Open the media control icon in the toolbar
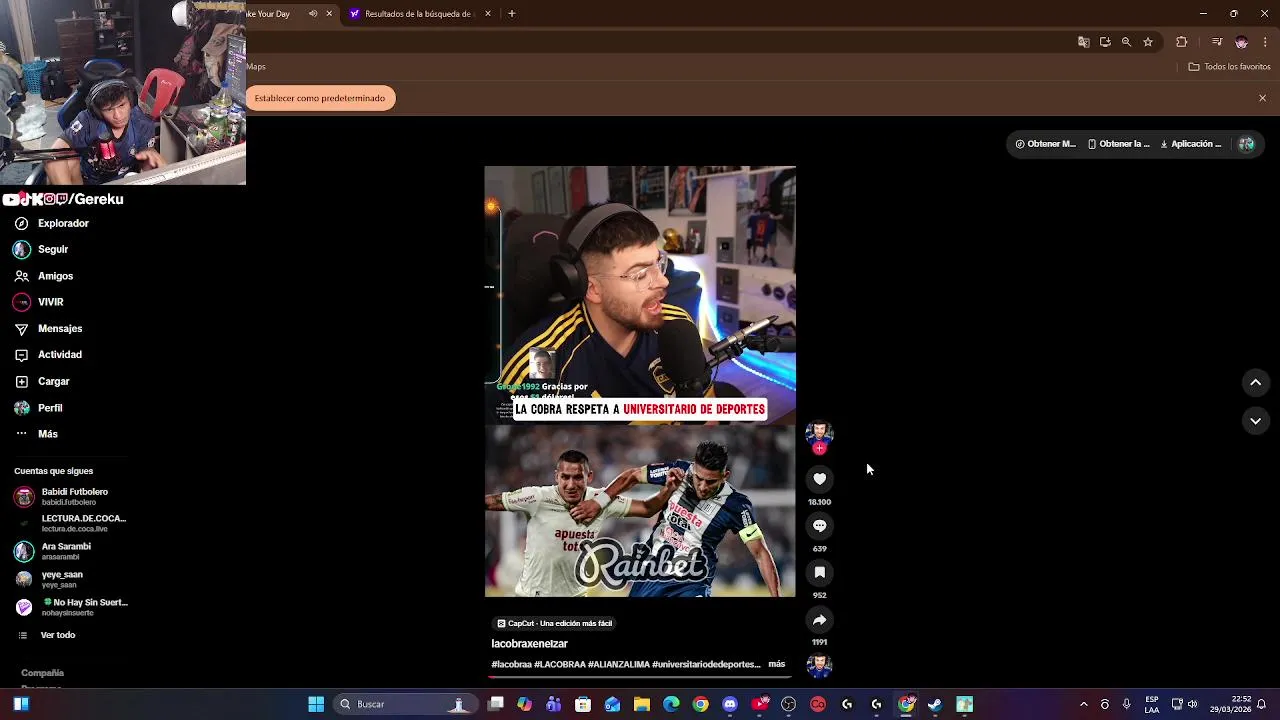The height and width of the screenshot is (720, 1280). coord(1217,42)
